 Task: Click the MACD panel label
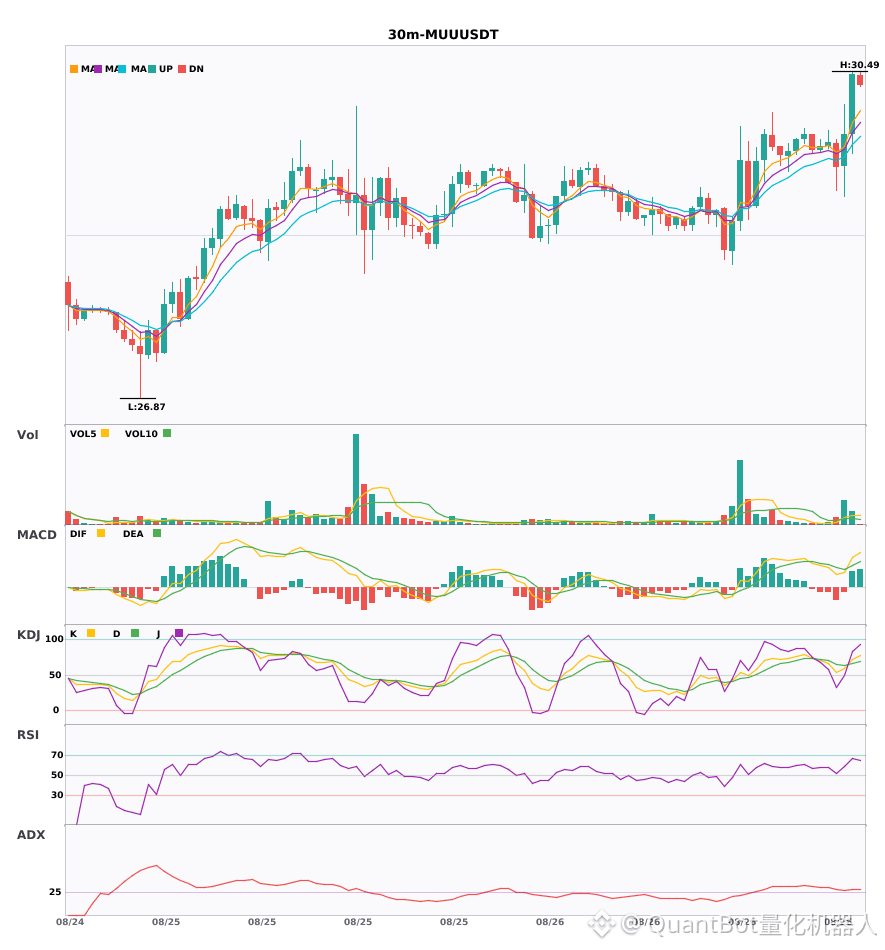[36, 535]
